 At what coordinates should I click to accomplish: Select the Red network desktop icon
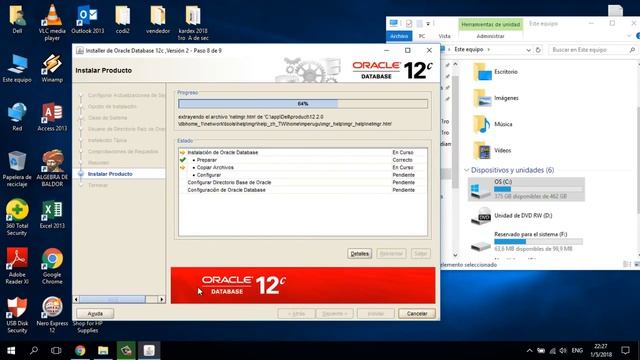coord(17,117)
